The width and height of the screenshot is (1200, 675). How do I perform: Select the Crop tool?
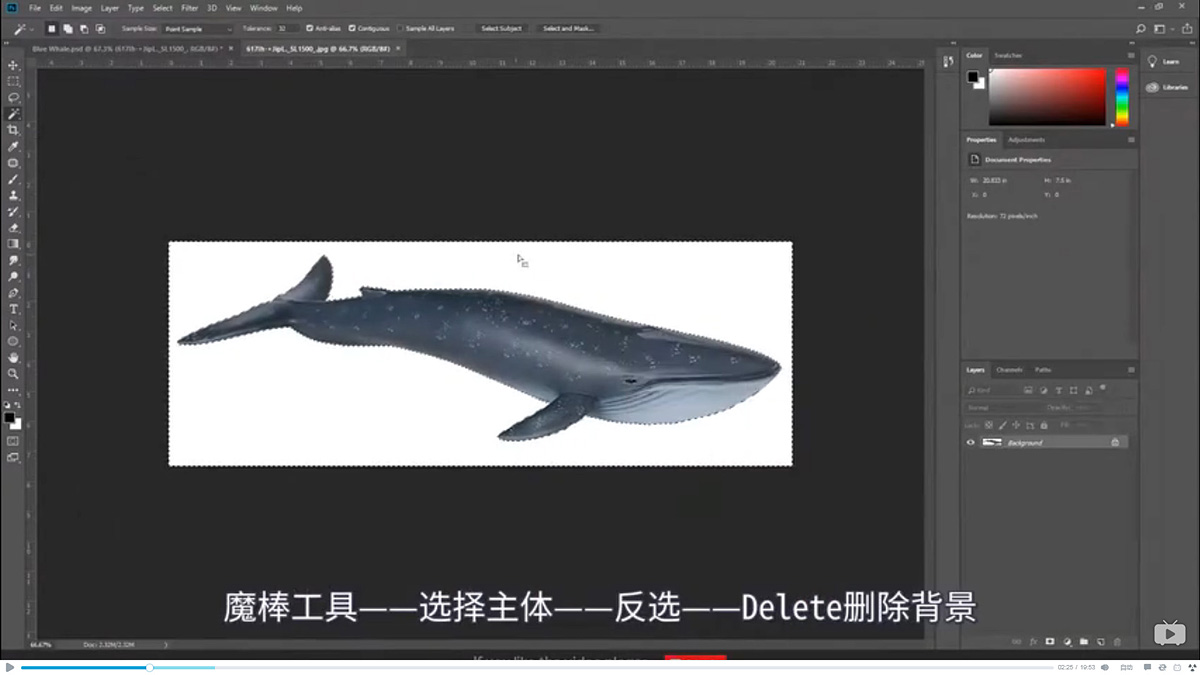[13, 130]
